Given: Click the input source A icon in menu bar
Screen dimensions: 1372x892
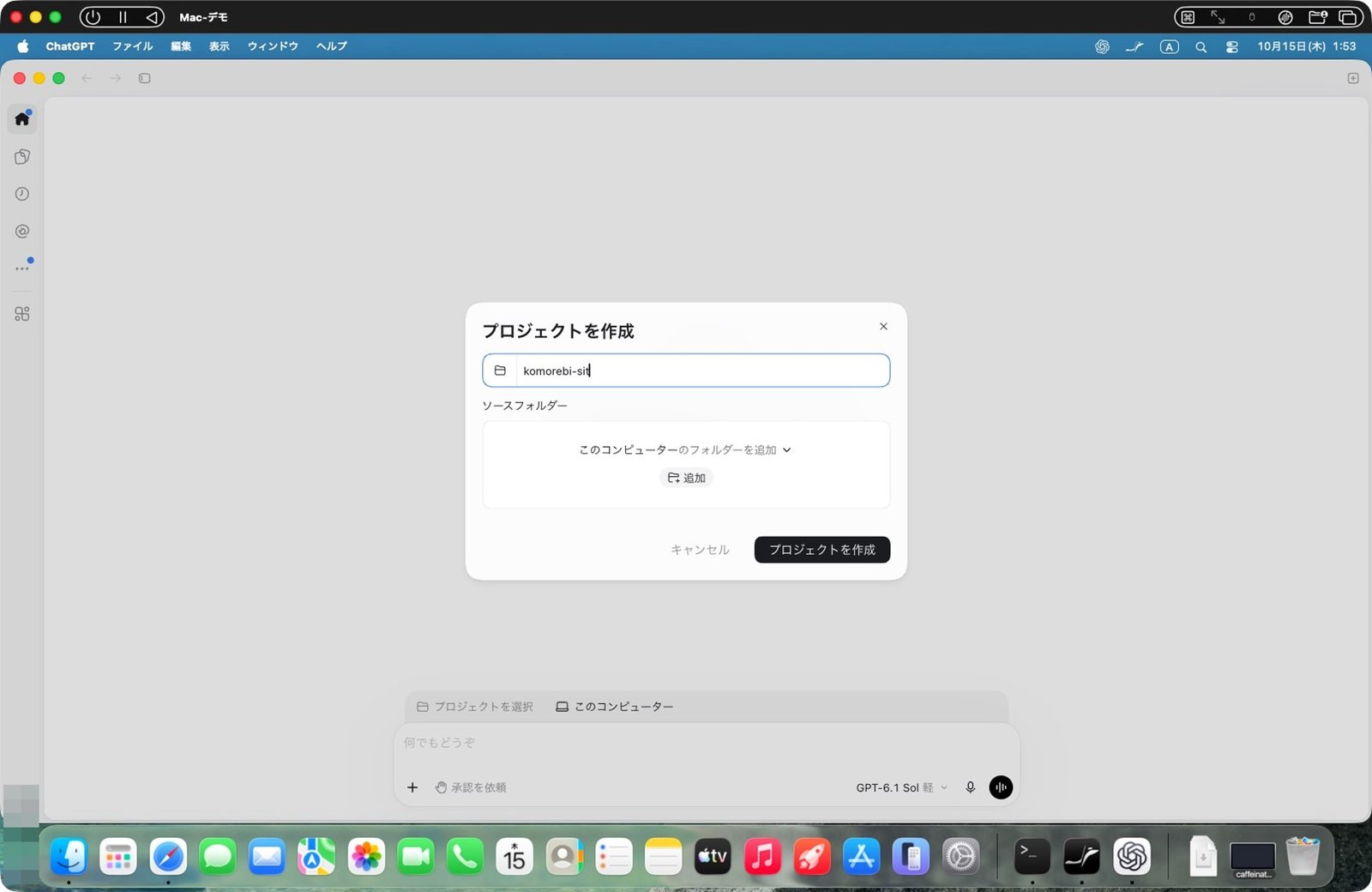Looking at the screenshot, I should click(1170, 47).
